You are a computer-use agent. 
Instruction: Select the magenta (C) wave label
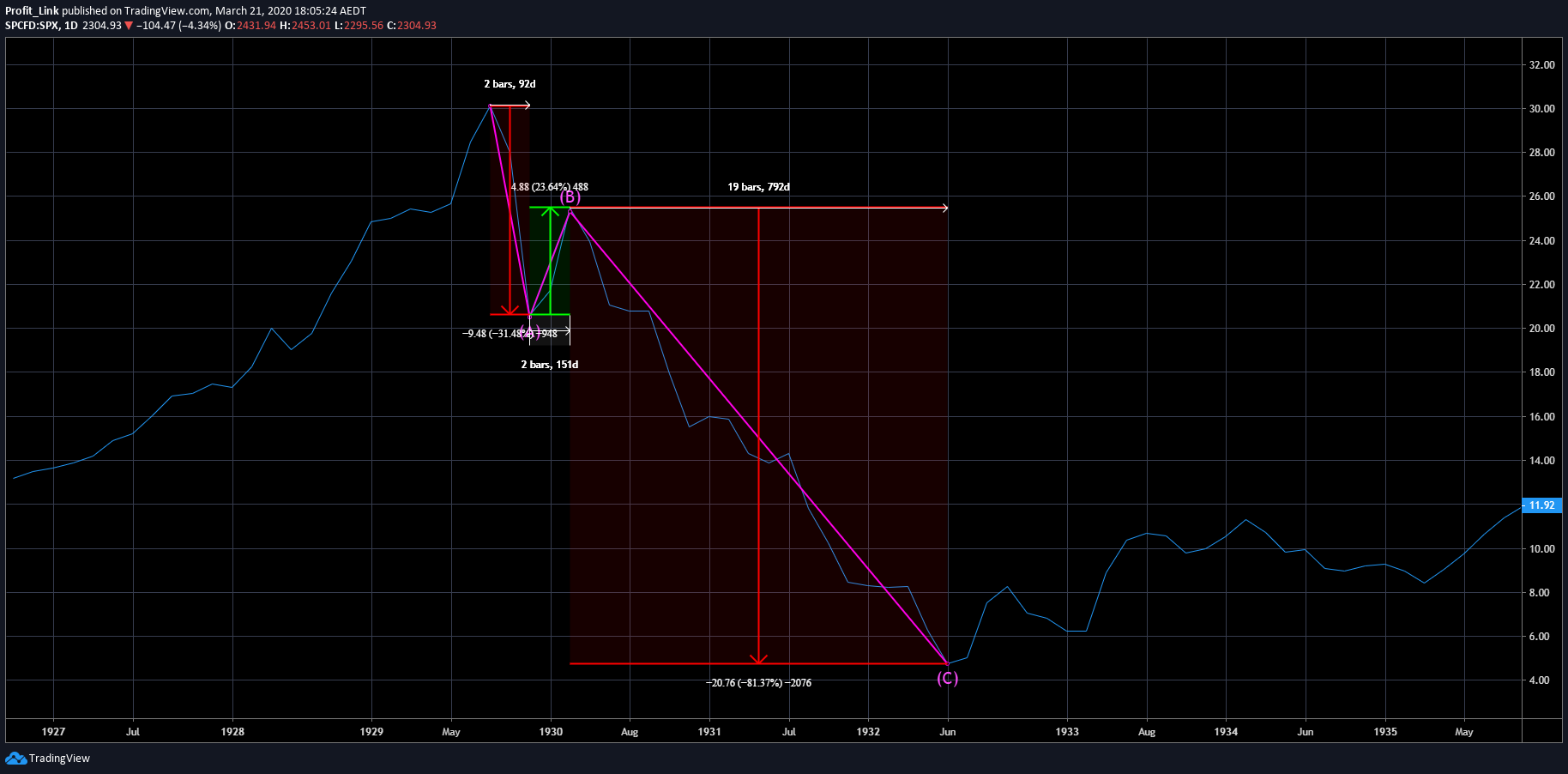(947, 678)
